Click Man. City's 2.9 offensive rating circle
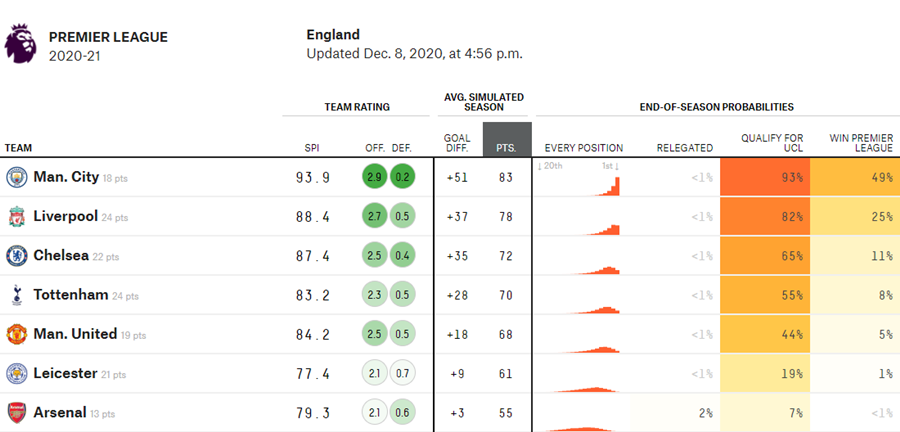The width and height of the screenshot is (900, 432). click(x=374, y=177)
